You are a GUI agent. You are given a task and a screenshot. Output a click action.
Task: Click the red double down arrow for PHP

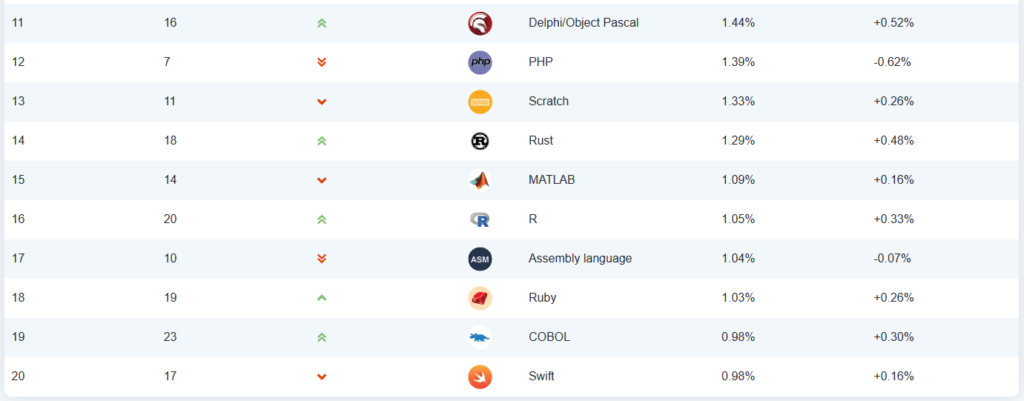click(x=321, y=63)
